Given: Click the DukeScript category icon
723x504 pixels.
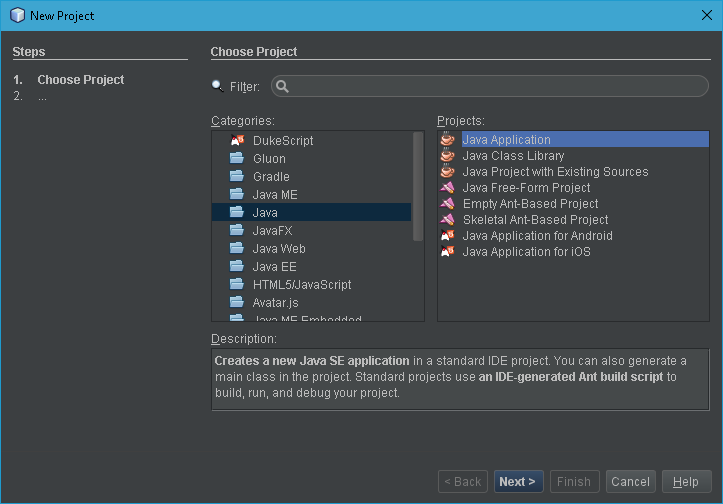Looking at the screenshot, I should point(237,140).
